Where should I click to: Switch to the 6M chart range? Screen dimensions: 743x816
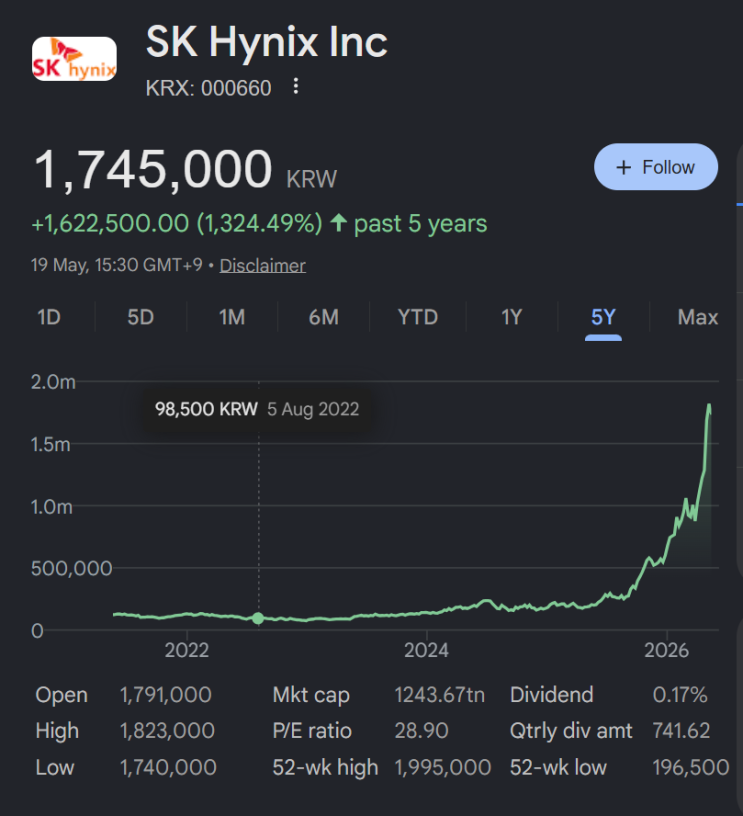pyautogui.click(x=324, y=317)
